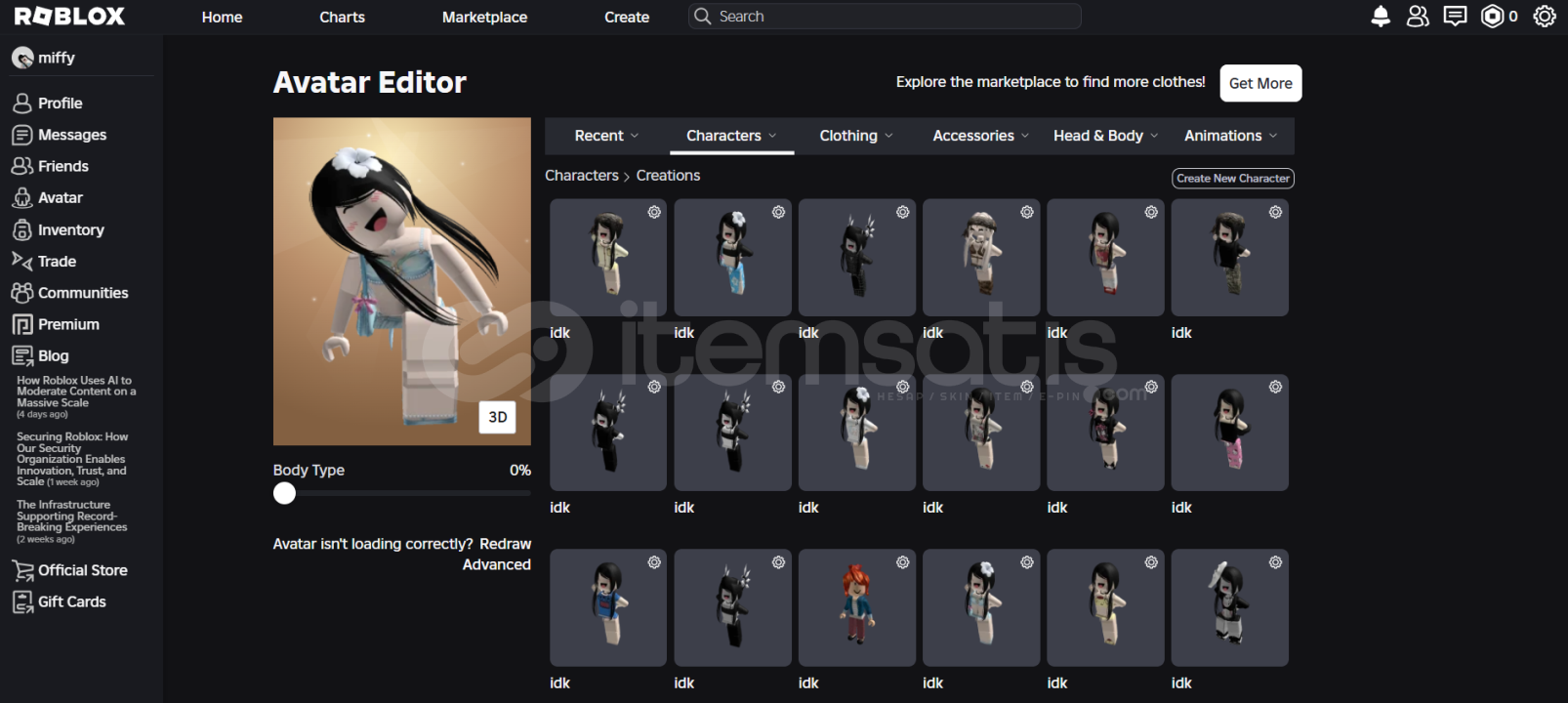The height and width of the screenshot is (703, 1568).
Task: Open gear on pink-skirt character
Action: pos(1276,387)
